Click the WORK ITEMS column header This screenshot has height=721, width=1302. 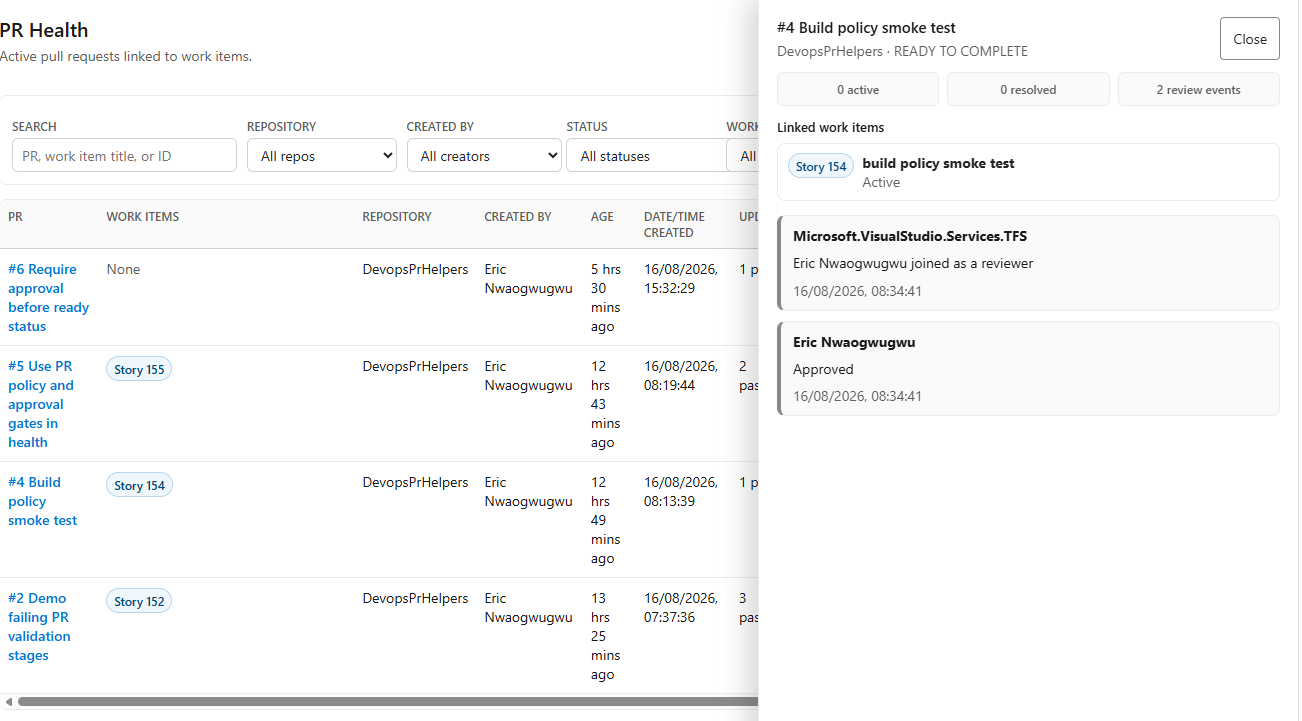click(143, 216)
